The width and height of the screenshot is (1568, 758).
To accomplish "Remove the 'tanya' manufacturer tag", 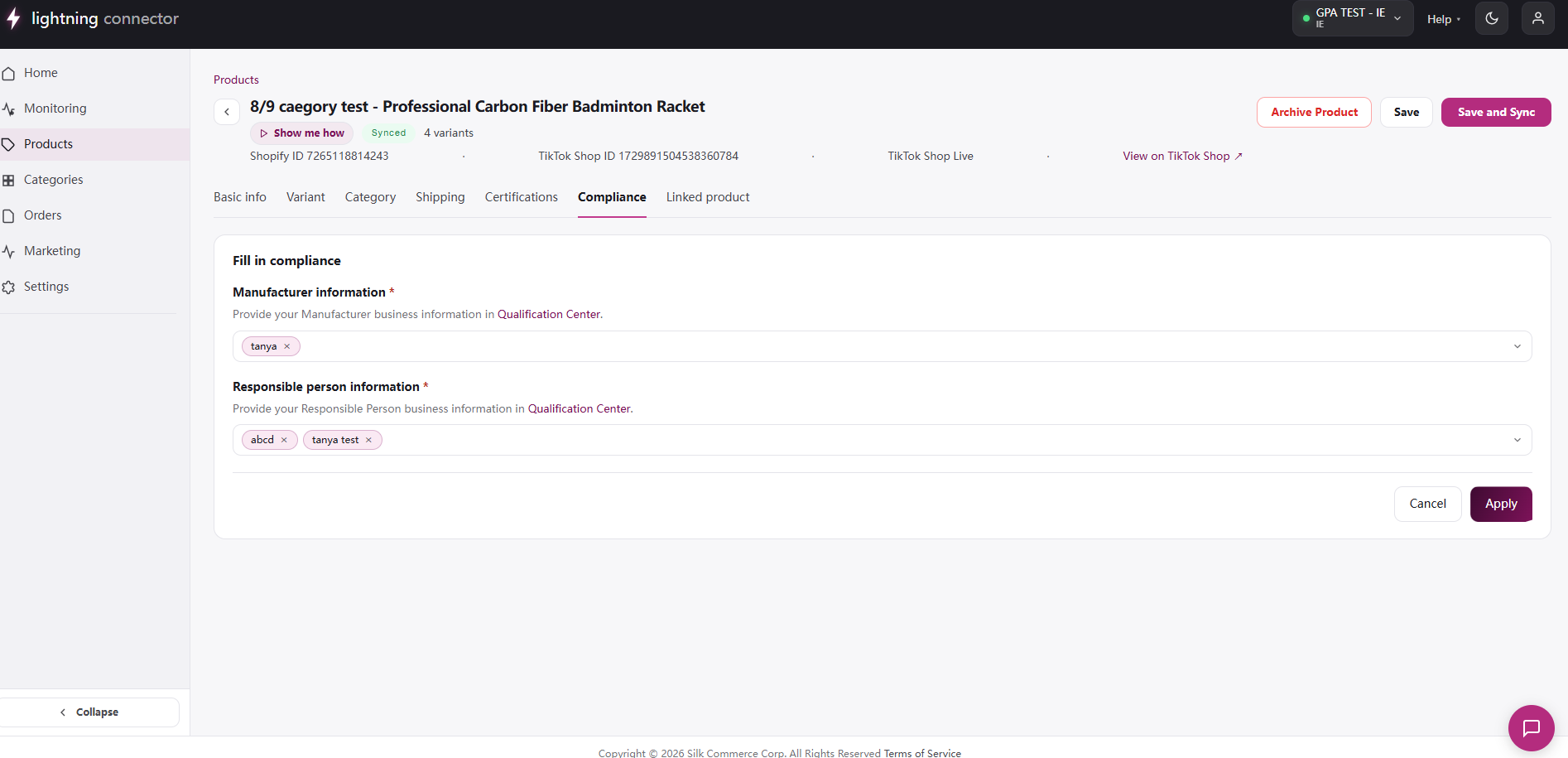I will [x=287, y=346].
